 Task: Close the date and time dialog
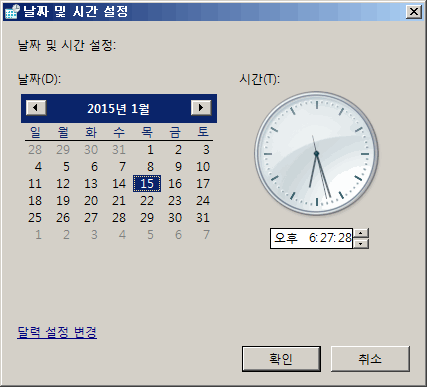(x=414, y=12)
